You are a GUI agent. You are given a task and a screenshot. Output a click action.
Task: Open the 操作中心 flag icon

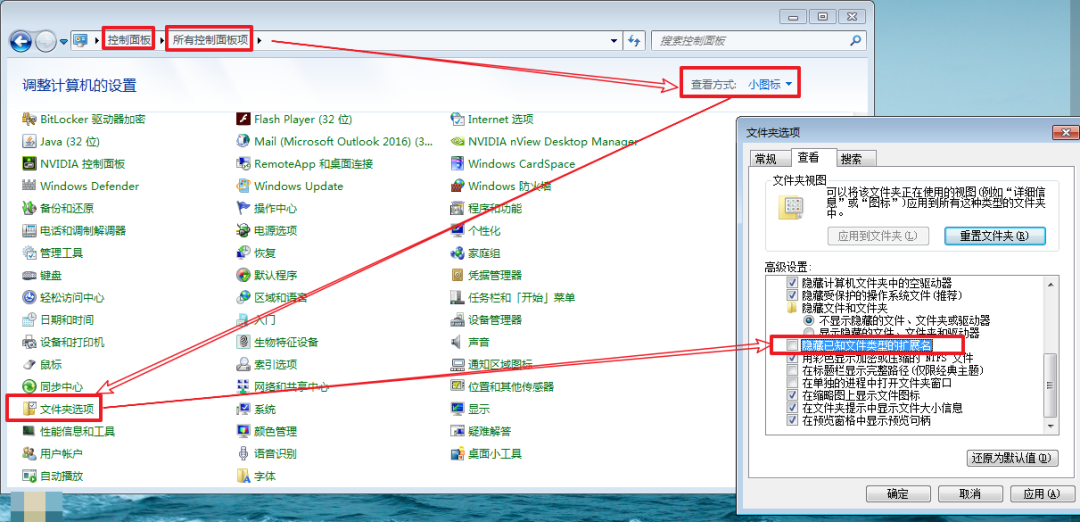tap(242, 208)
